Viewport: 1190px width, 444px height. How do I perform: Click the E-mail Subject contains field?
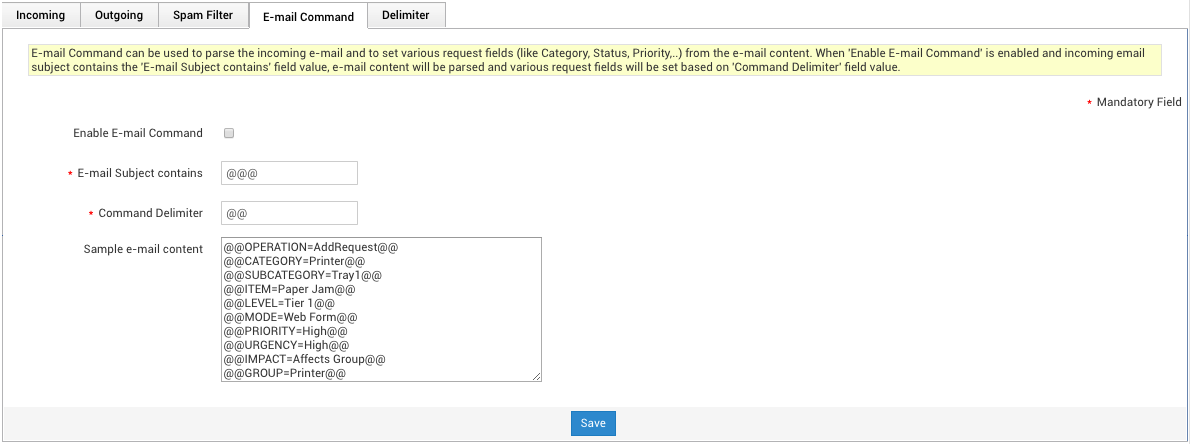(289, 173)
